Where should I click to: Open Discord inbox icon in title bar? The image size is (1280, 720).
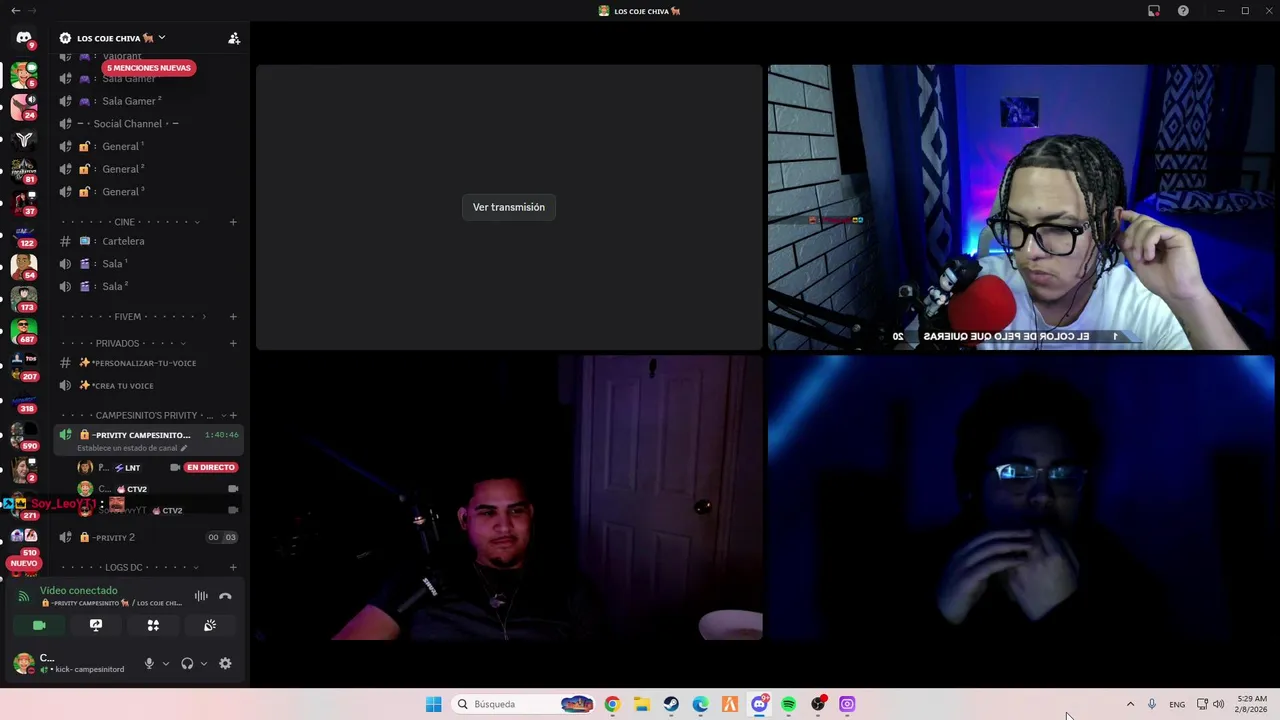[1154, 11]
